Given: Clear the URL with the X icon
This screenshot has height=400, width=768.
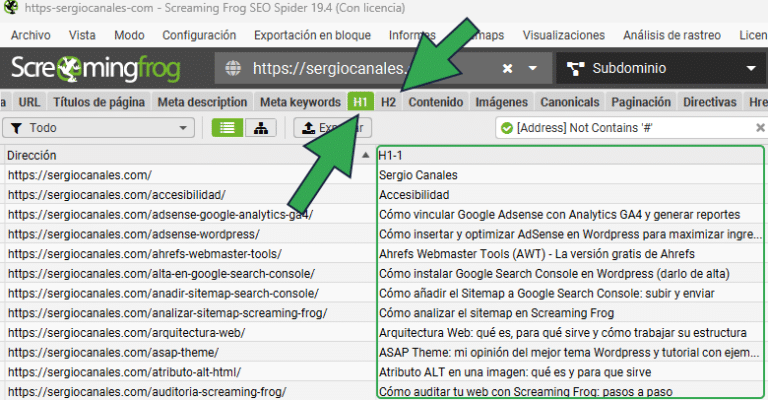Looking at the screenshot, I should (508, 69).
